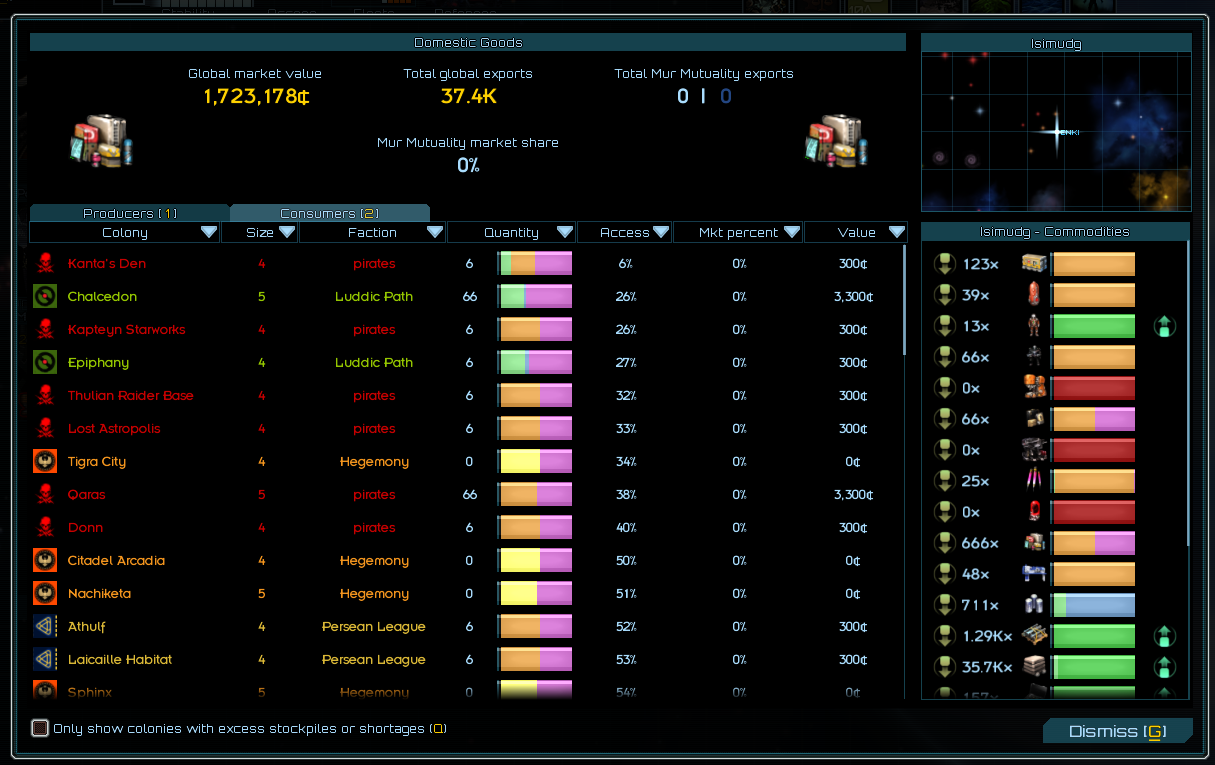1215x765 pixels.
Task: Select the Consumers (2) tab
Action: (330, 213)
